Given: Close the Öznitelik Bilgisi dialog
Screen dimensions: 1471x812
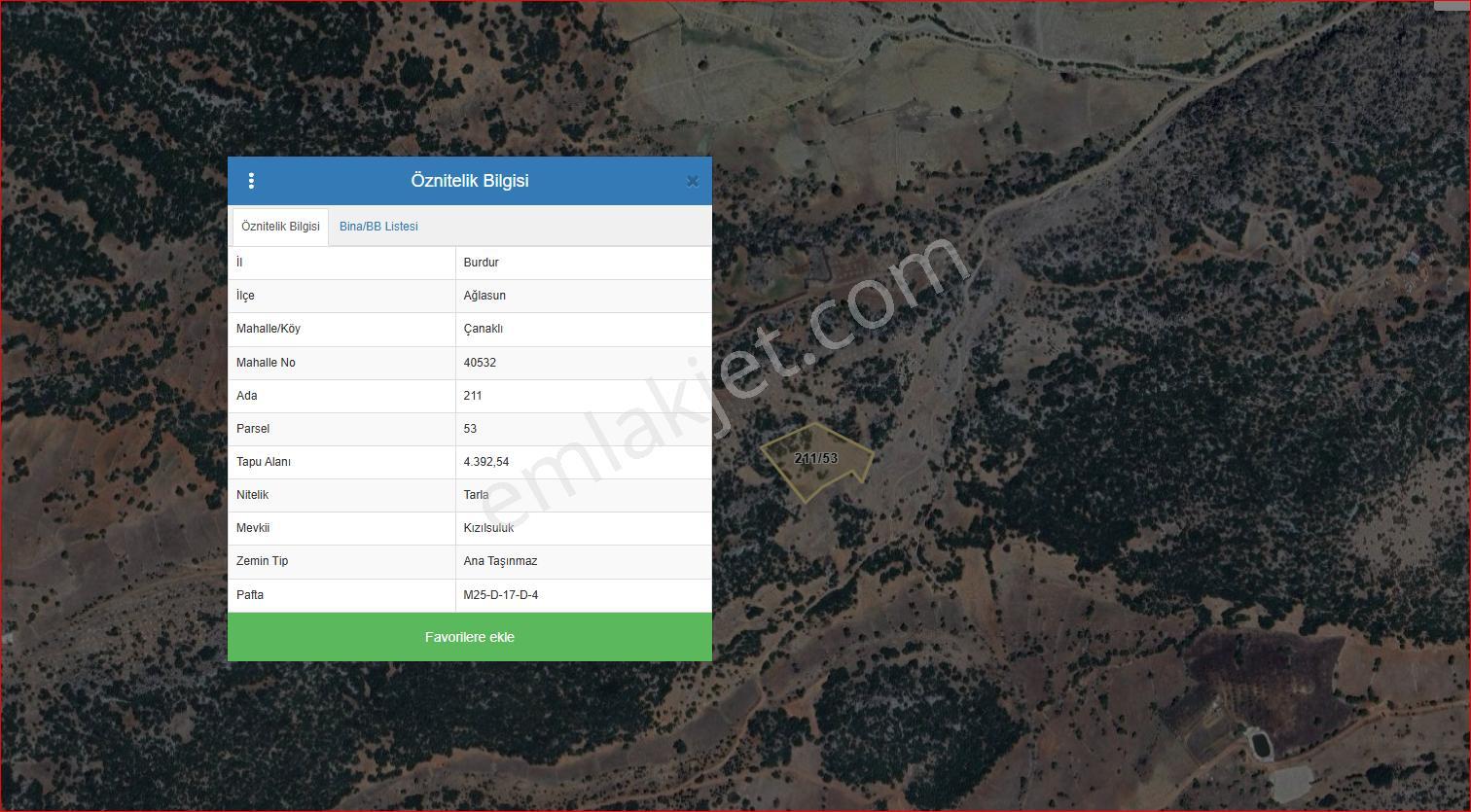Looking at the screenshot, I should coord(692,181).
